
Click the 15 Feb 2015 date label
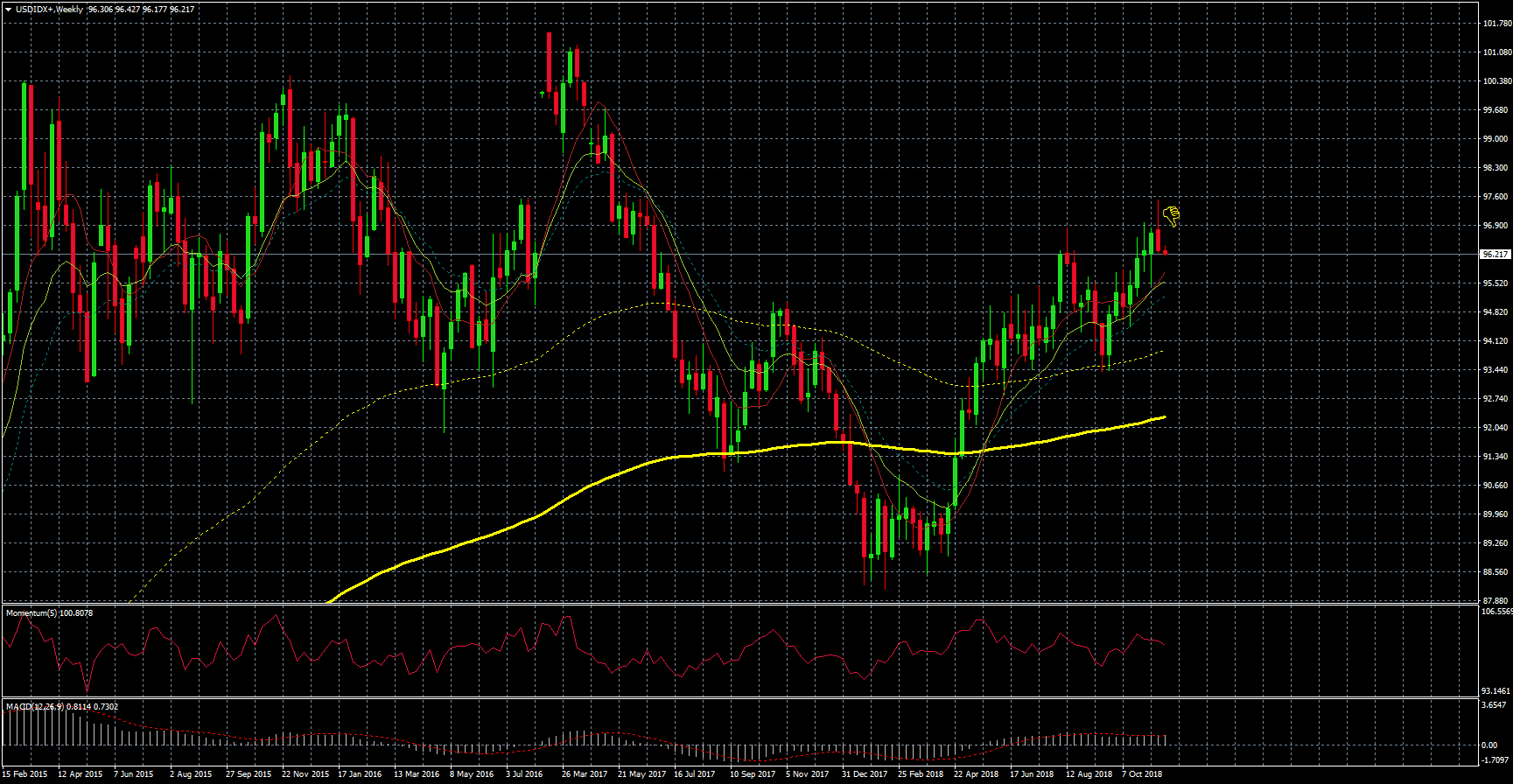(x=25, y=774)
